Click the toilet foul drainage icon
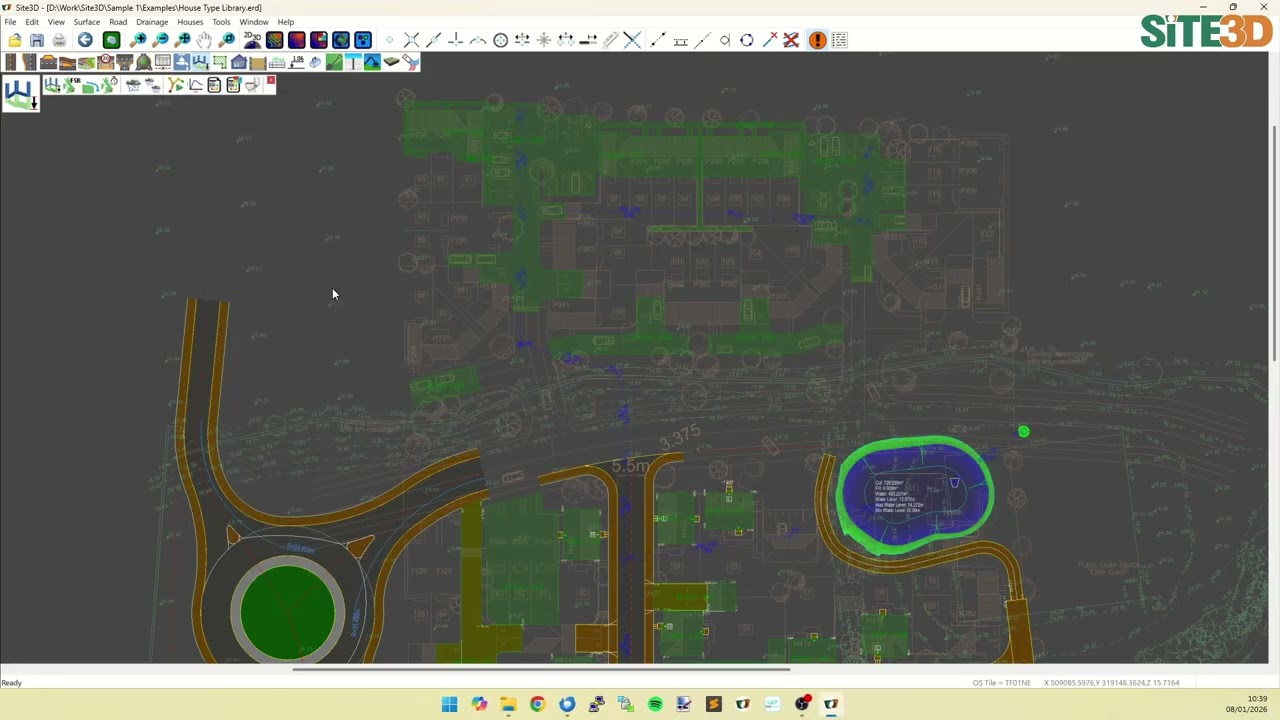 [252, 85]
